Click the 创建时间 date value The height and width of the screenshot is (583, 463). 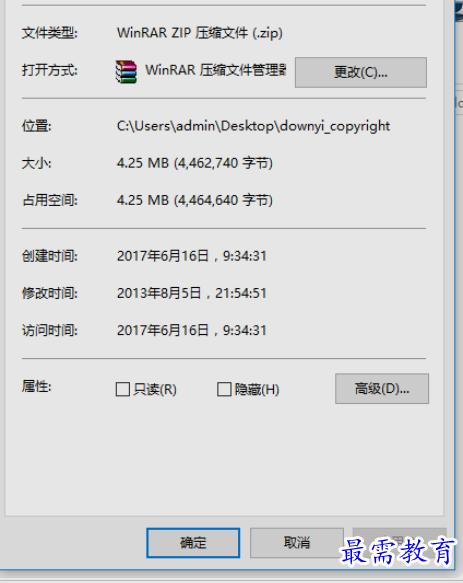192,256
